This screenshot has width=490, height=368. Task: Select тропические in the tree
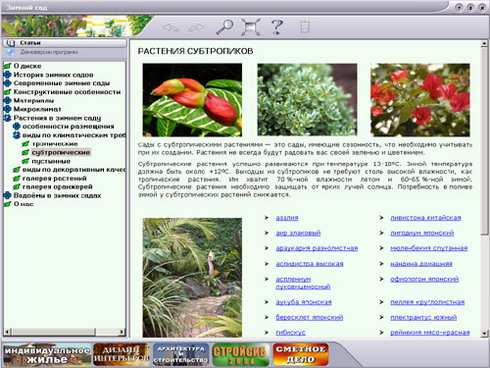click(55, 144)
